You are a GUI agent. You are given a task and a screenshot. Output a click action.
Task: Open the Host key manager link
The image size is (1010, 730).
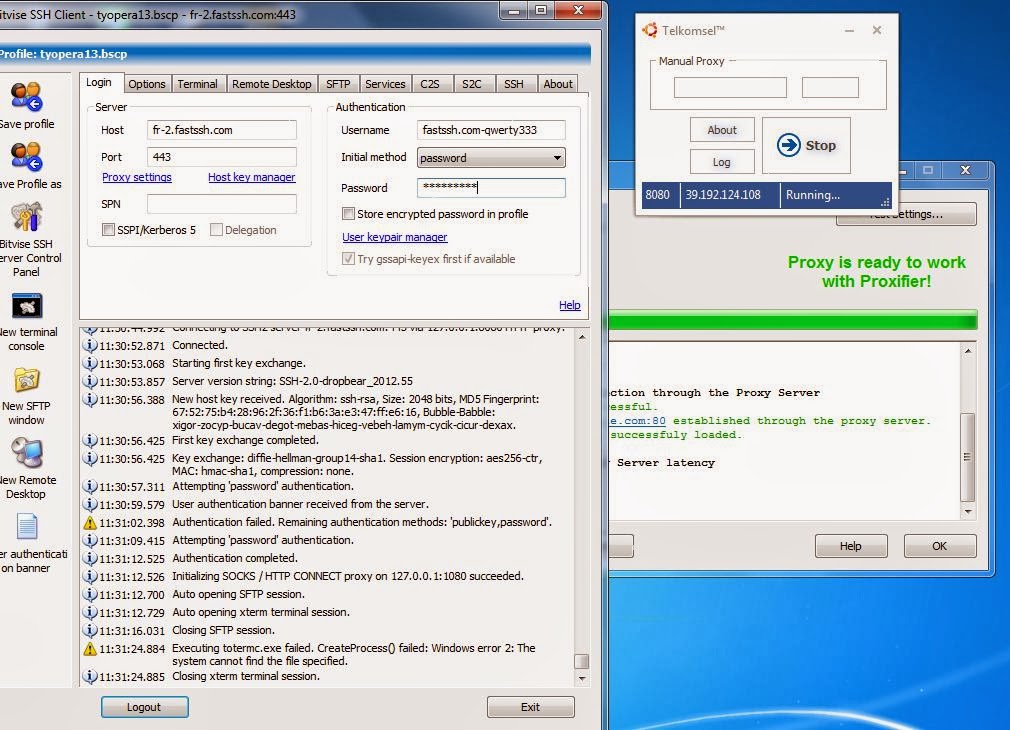click(251, 177)
